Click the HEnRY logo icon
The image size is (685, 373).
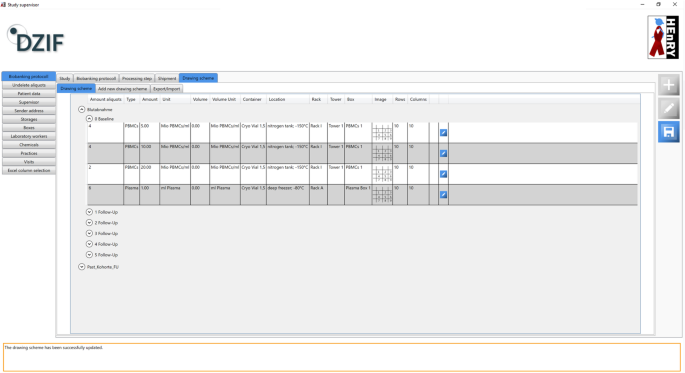[663, 37]
